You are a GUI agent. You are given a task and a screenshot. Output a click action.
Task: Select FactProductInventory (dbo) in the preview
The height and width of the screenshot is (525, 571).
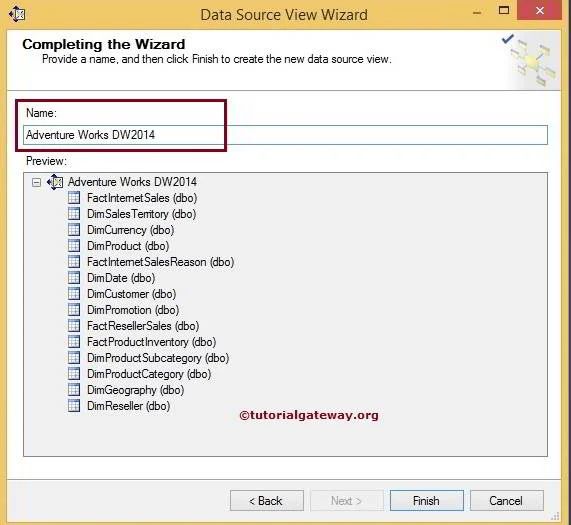[151, 342]
